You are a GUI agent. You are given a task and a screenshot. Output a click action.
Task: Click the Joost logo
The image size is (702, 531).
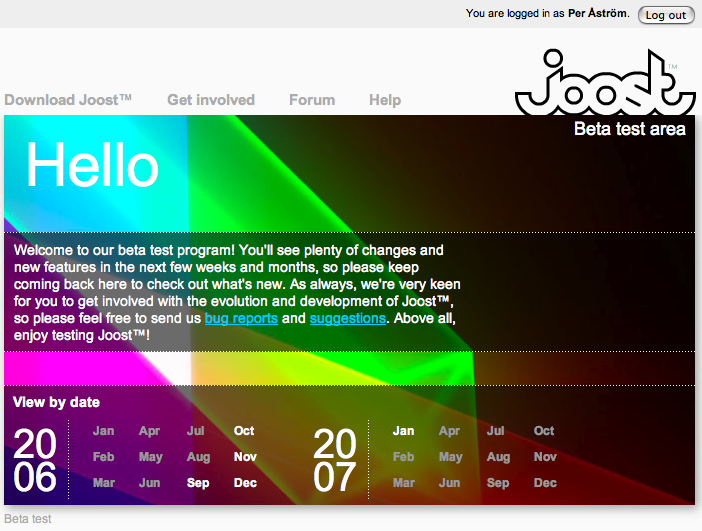(x=605, y=82)
